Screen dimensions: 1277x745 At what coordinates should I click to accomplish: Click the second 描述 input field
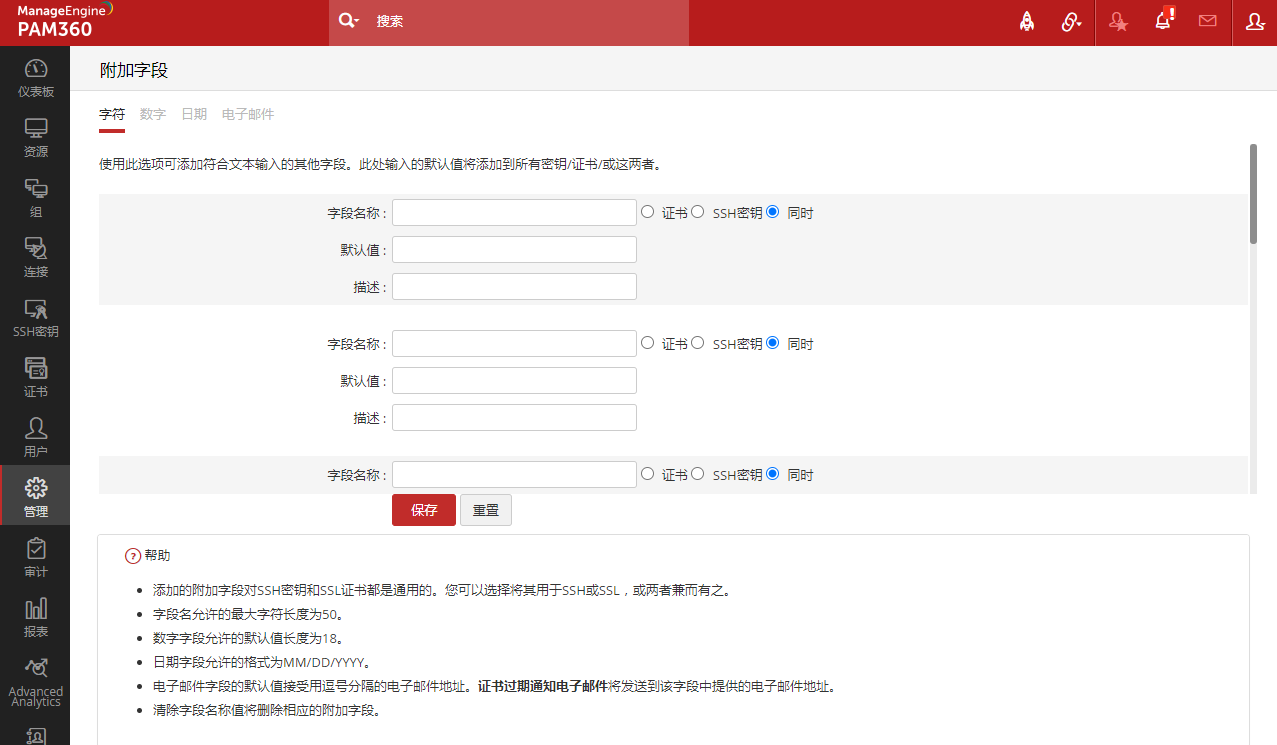coord(514,417)
